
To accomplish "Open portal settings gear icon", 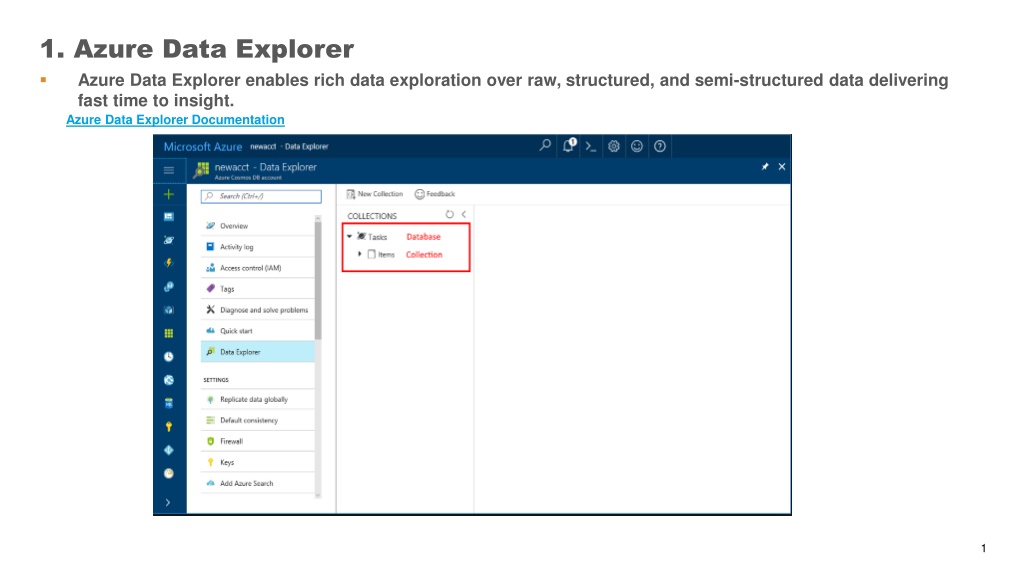I will 614,146.
